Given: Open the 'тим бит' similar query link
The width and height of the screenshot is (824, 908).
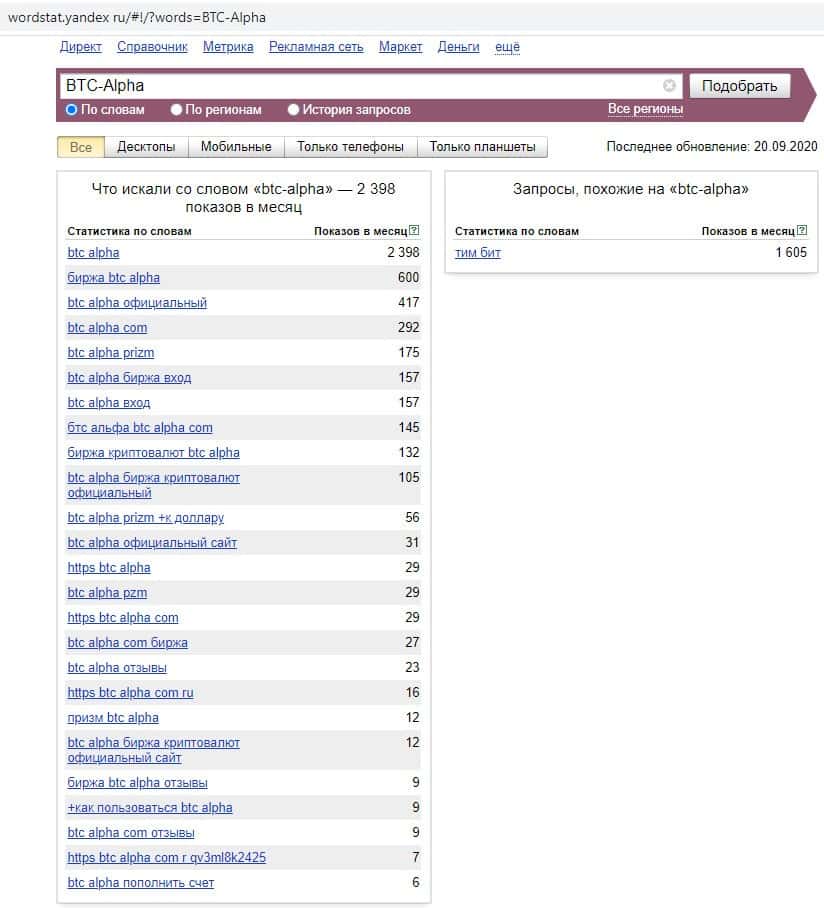Looking at the screenshot, I should 478,252.
